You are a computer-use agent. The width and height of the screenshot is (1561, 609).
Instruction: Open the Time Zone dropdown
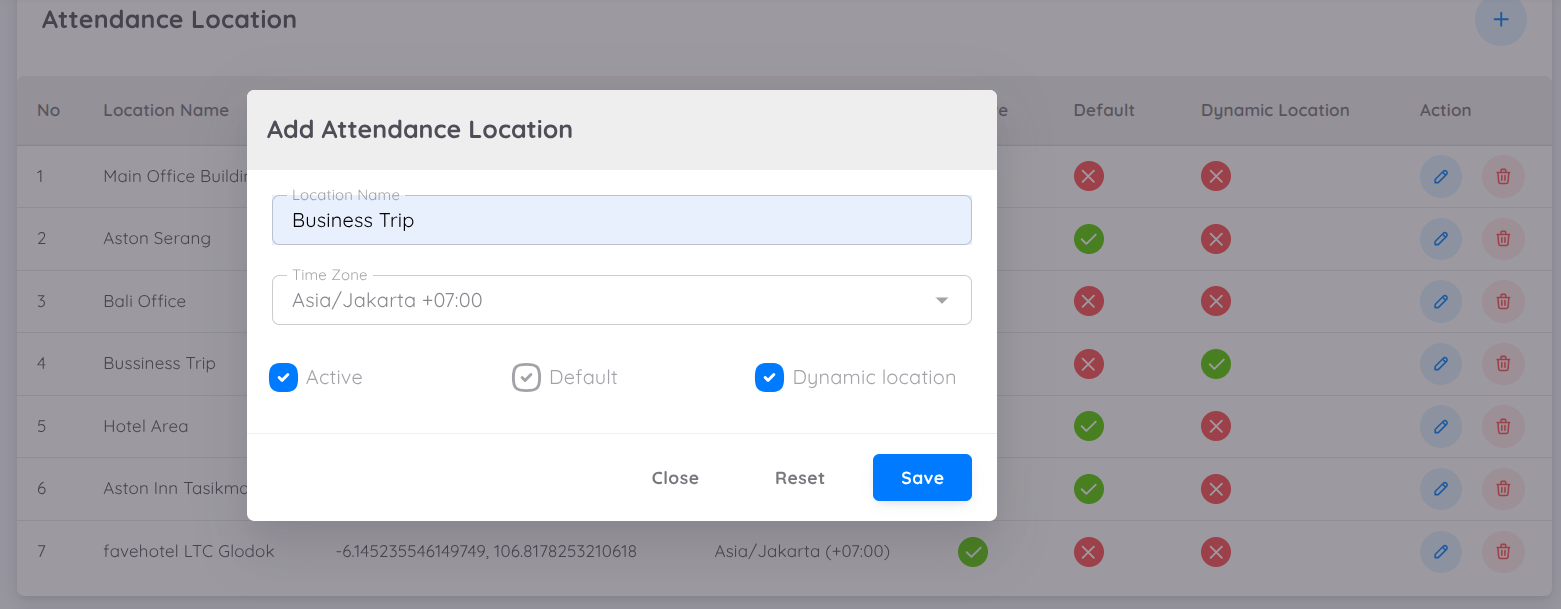pyautogui.click(x=941, y=299)
